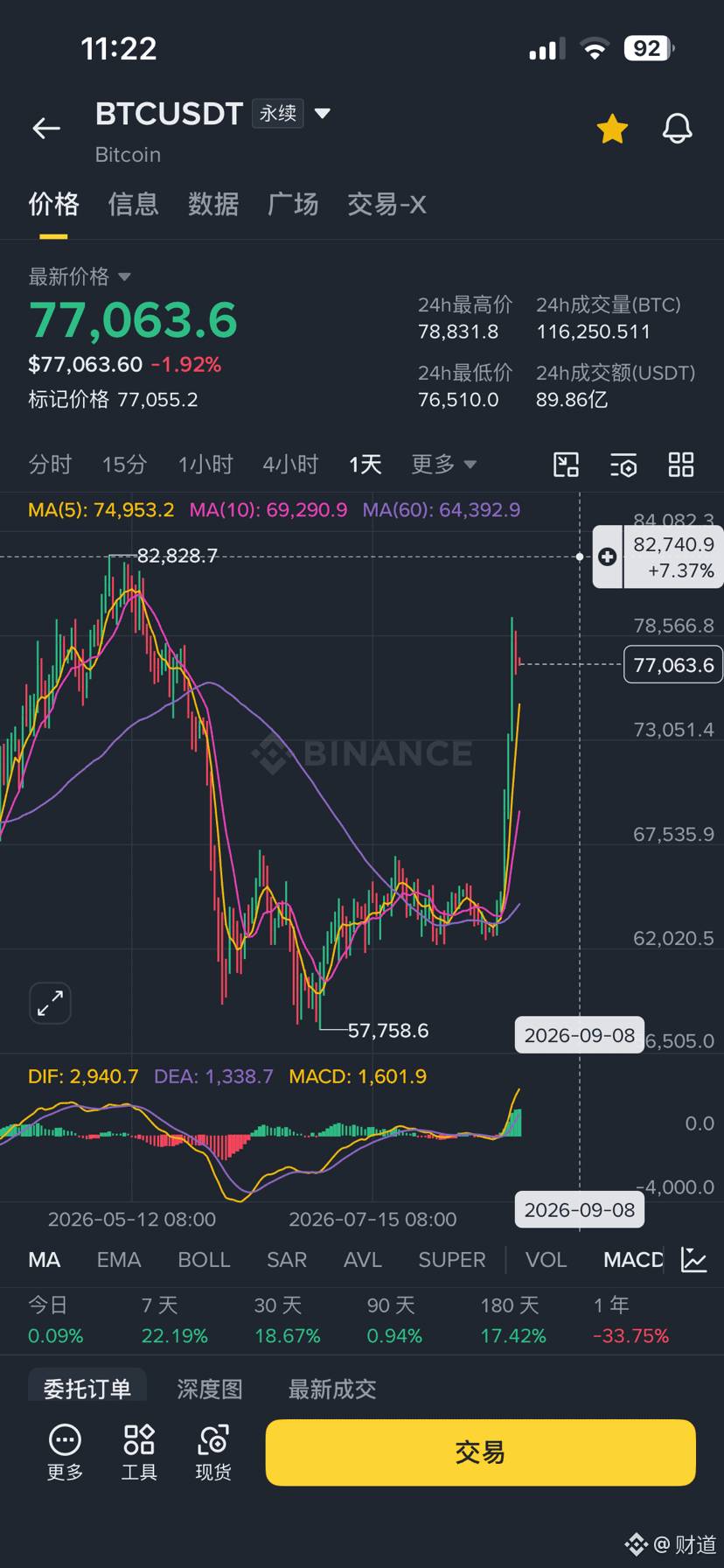The height and width of the screenshot is (1568, 724).
Task: Tap the DIF value in MACD panel
Action: tap(83, 1076)
